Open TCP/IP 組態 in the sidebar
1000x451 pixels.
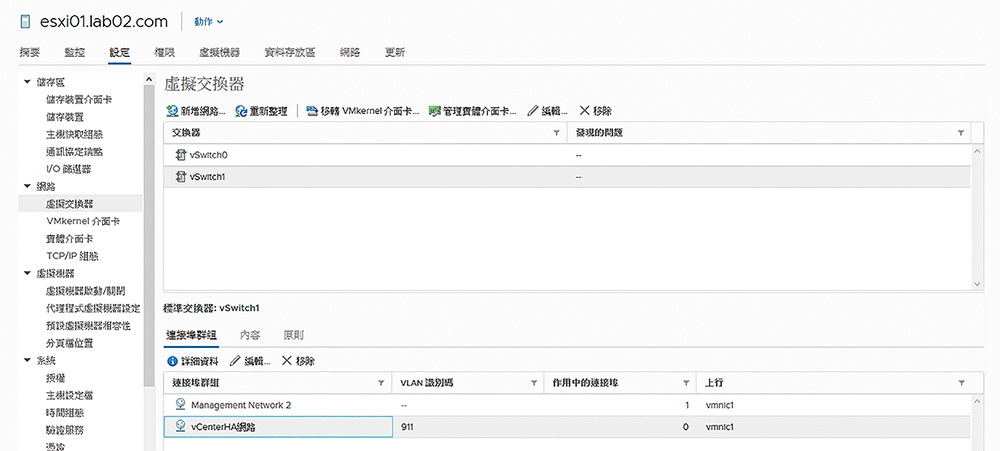click(72, 256)
